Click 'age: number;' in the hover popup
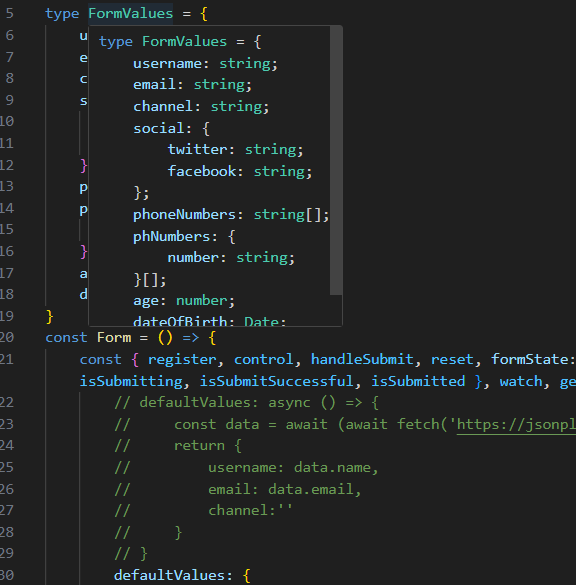Image resolution: width=576 pixels, height=585 pixels. (184, 301)
